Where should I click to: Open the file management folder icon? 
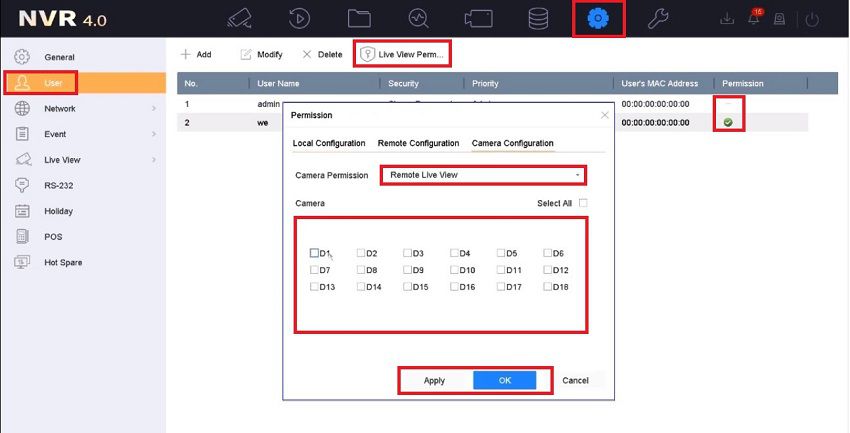pos(359,19)
